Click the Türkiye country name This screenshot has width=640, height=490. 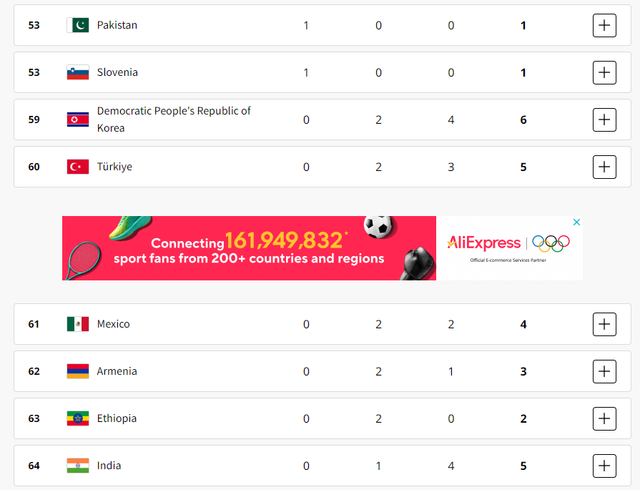[x=114, y=166]
